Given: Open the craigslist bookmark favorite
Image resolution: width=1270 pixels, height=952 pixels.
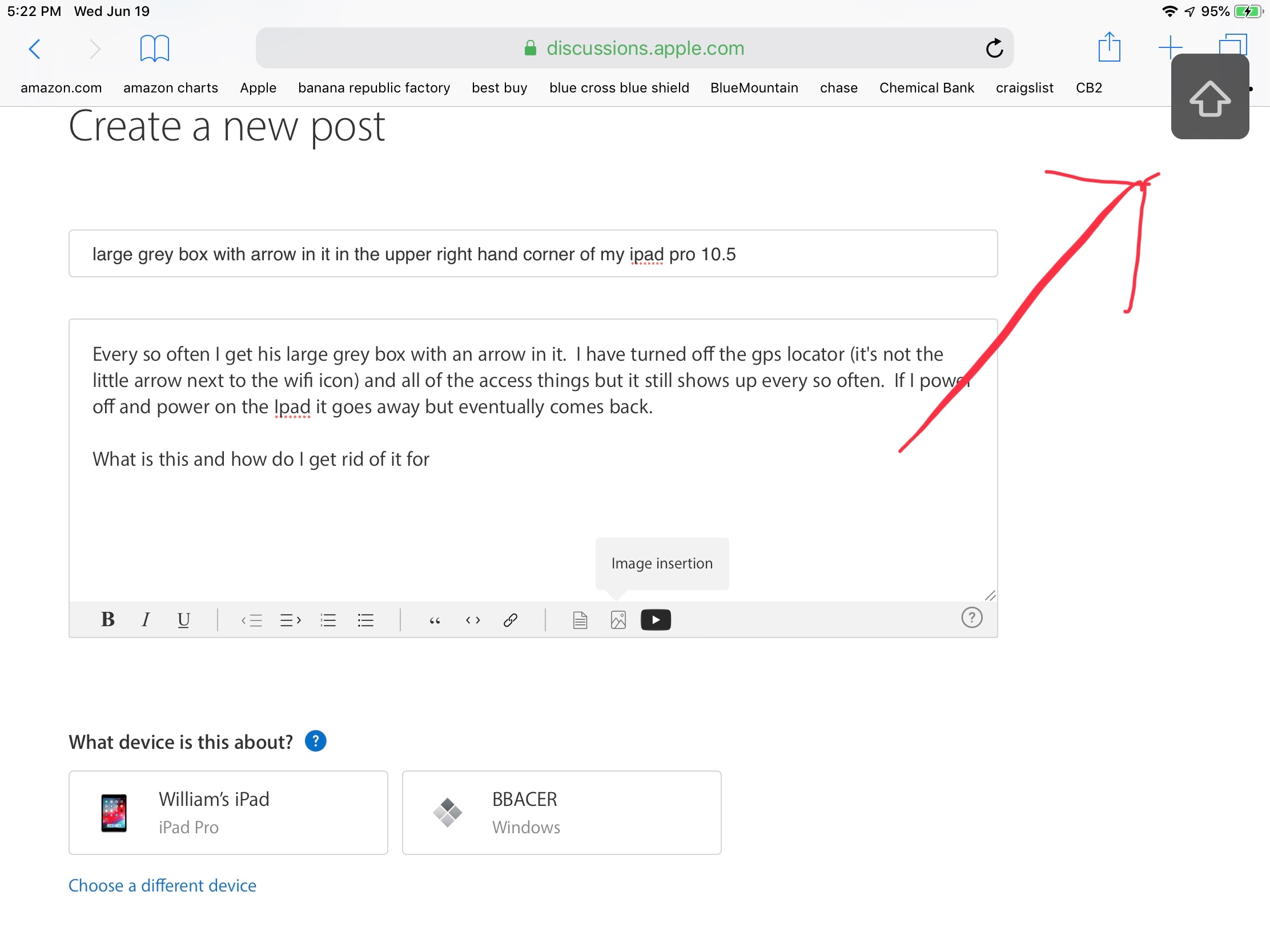Looking at the screenshot, I should click(1024, 88).
